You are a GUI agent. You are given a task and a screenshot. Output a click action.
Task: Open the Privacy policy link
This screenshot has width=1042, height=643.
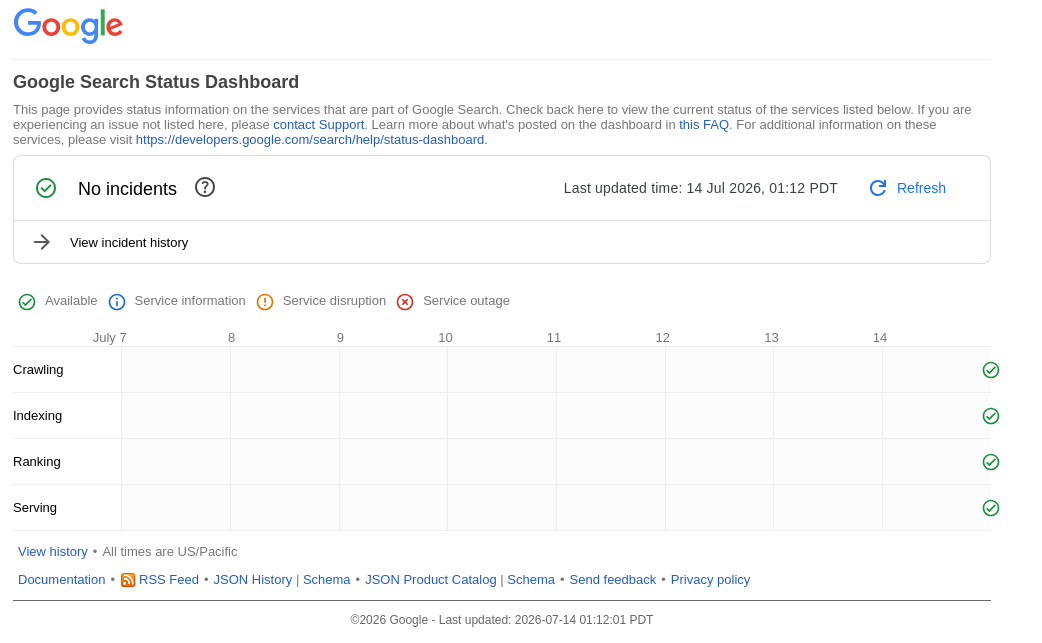[x=710, y=579]
